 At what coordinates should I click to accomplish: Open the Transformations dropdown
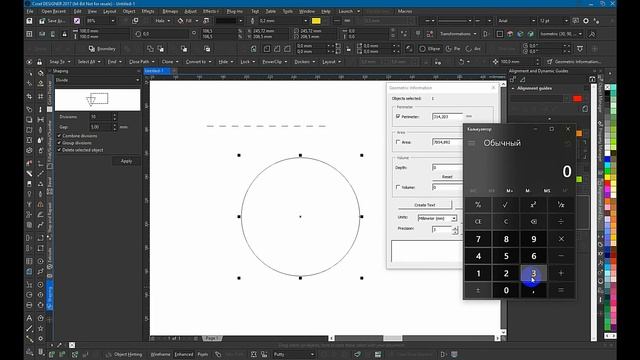[x=458, y=34]
